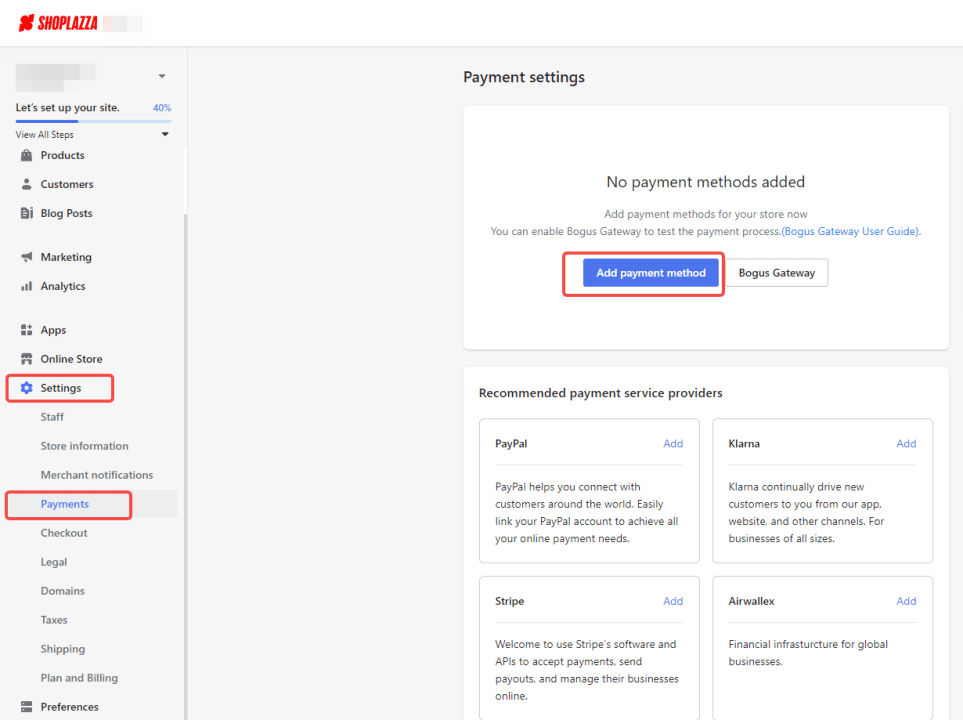Click the Add payment method button
The width and height of the screenshot is (963, 720).
click(x=651, y=273)
